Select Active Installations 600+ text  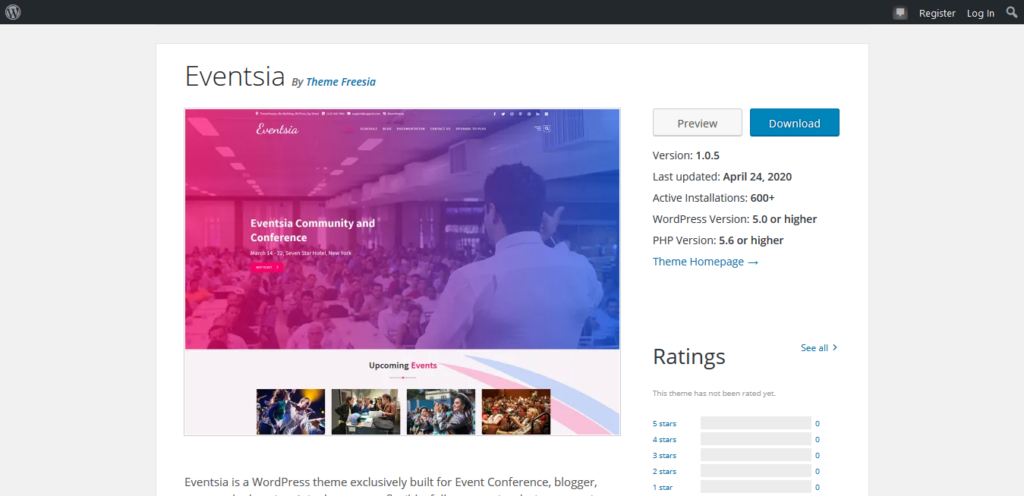[714, 198]
